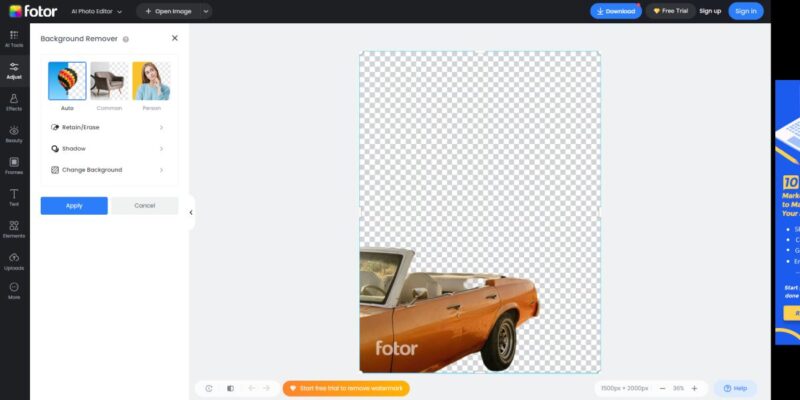Screen dimensions: 800x400
Task: Select the Person removal mode thumbnail
Action: point(152,81)
